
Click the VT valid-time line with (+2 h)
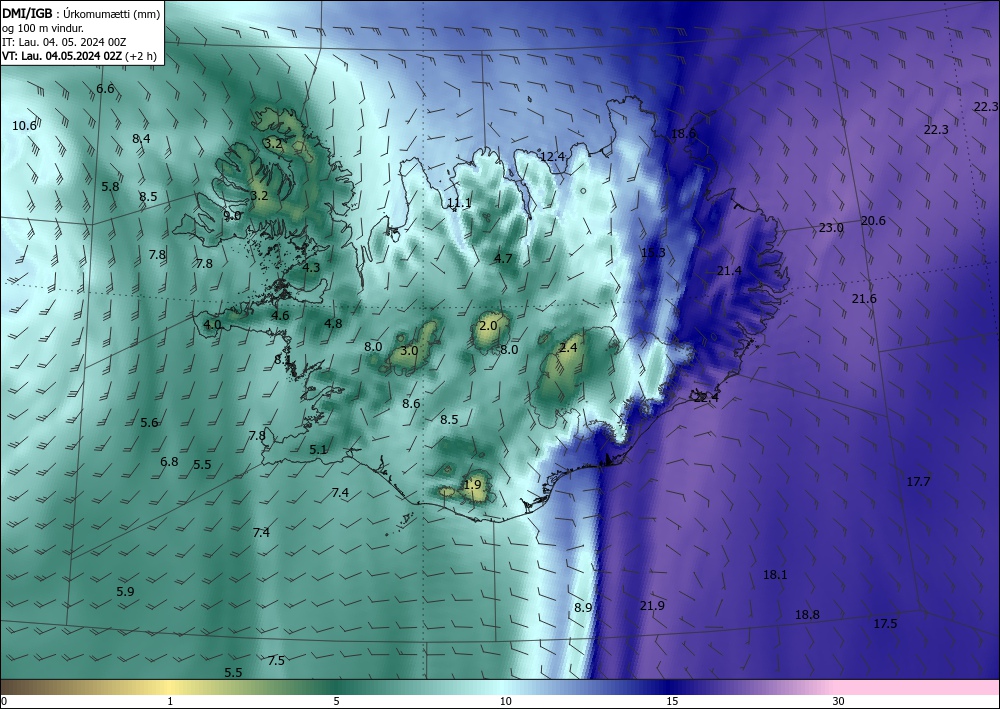point(79,56)
